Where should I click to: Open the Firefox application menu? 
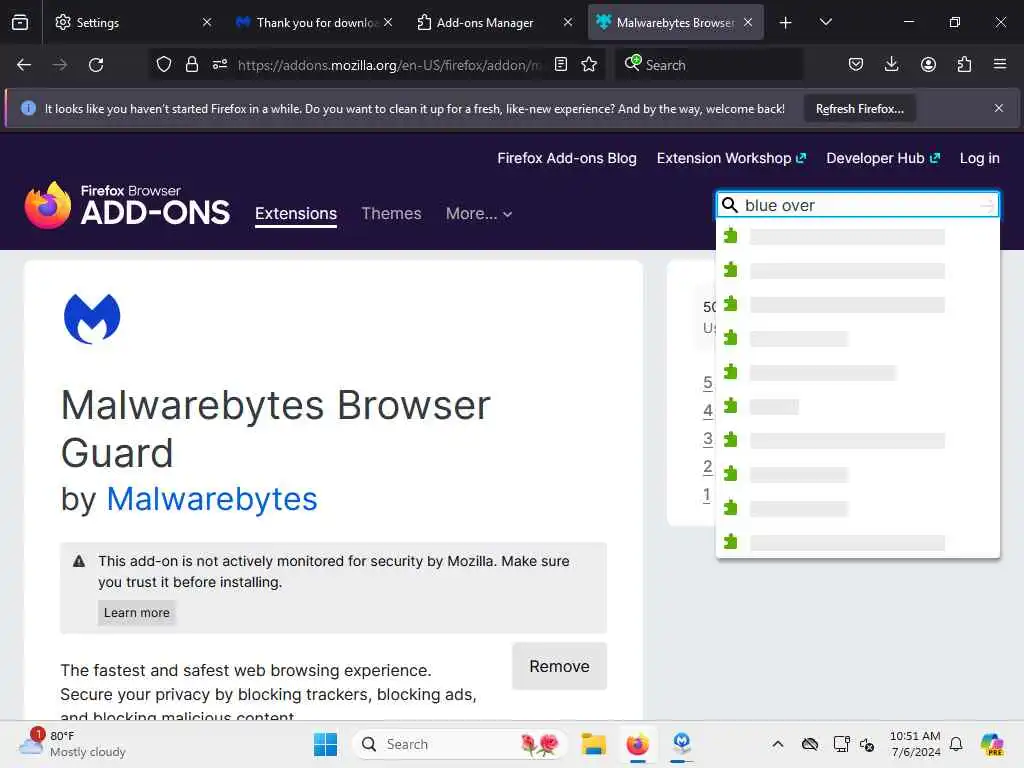pos(1000,64)
